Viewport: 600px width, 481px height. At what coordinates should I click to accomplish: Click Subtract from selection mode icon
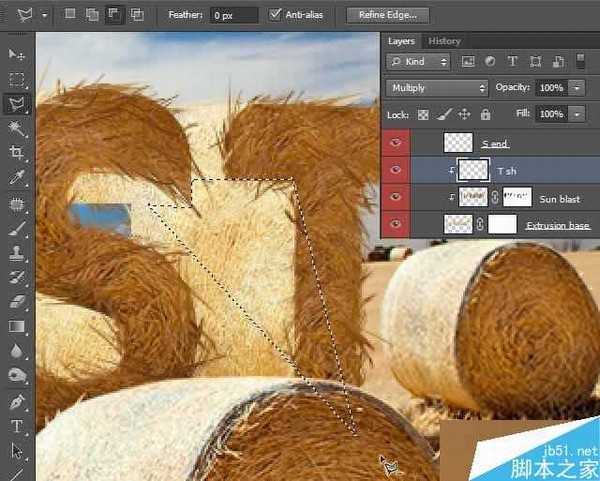tap(115, 15)
